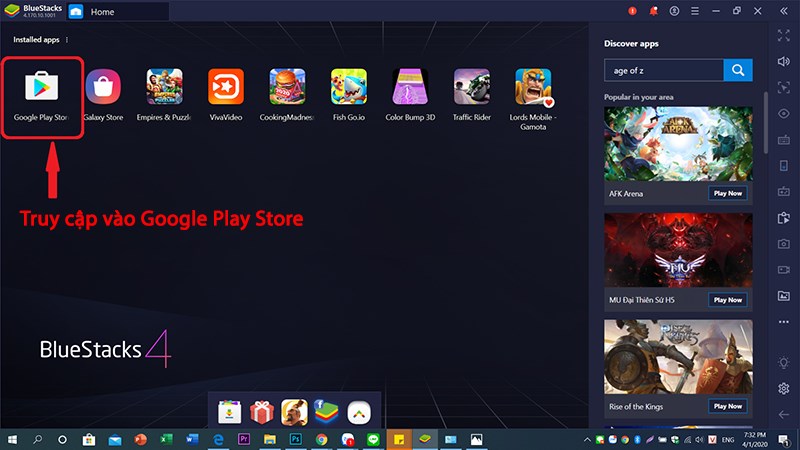Open the red gift box in dock
This screenshot has height=450, width=800.
262,412
